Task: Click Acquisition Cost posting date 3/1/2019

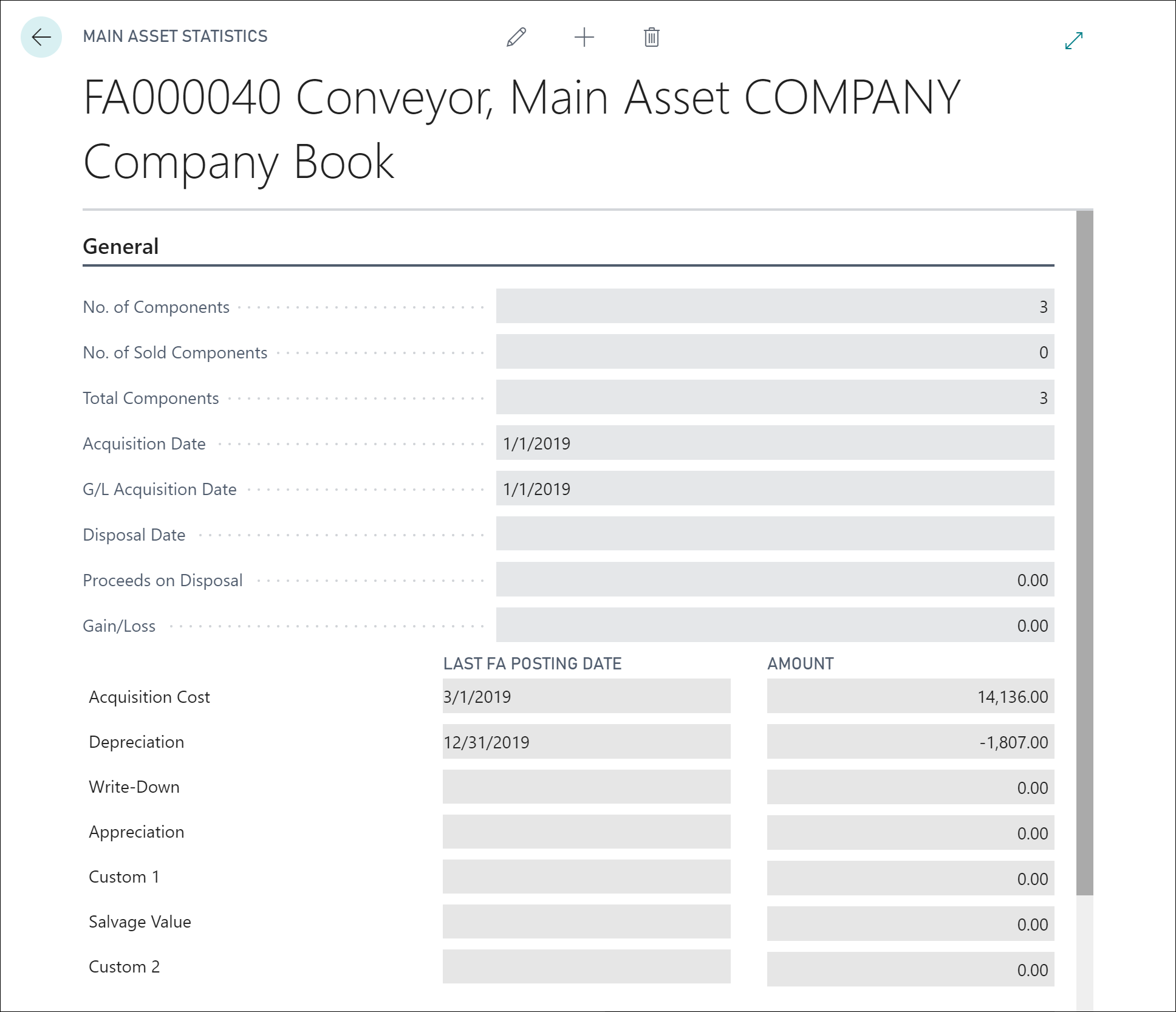Action: point(586,696)
